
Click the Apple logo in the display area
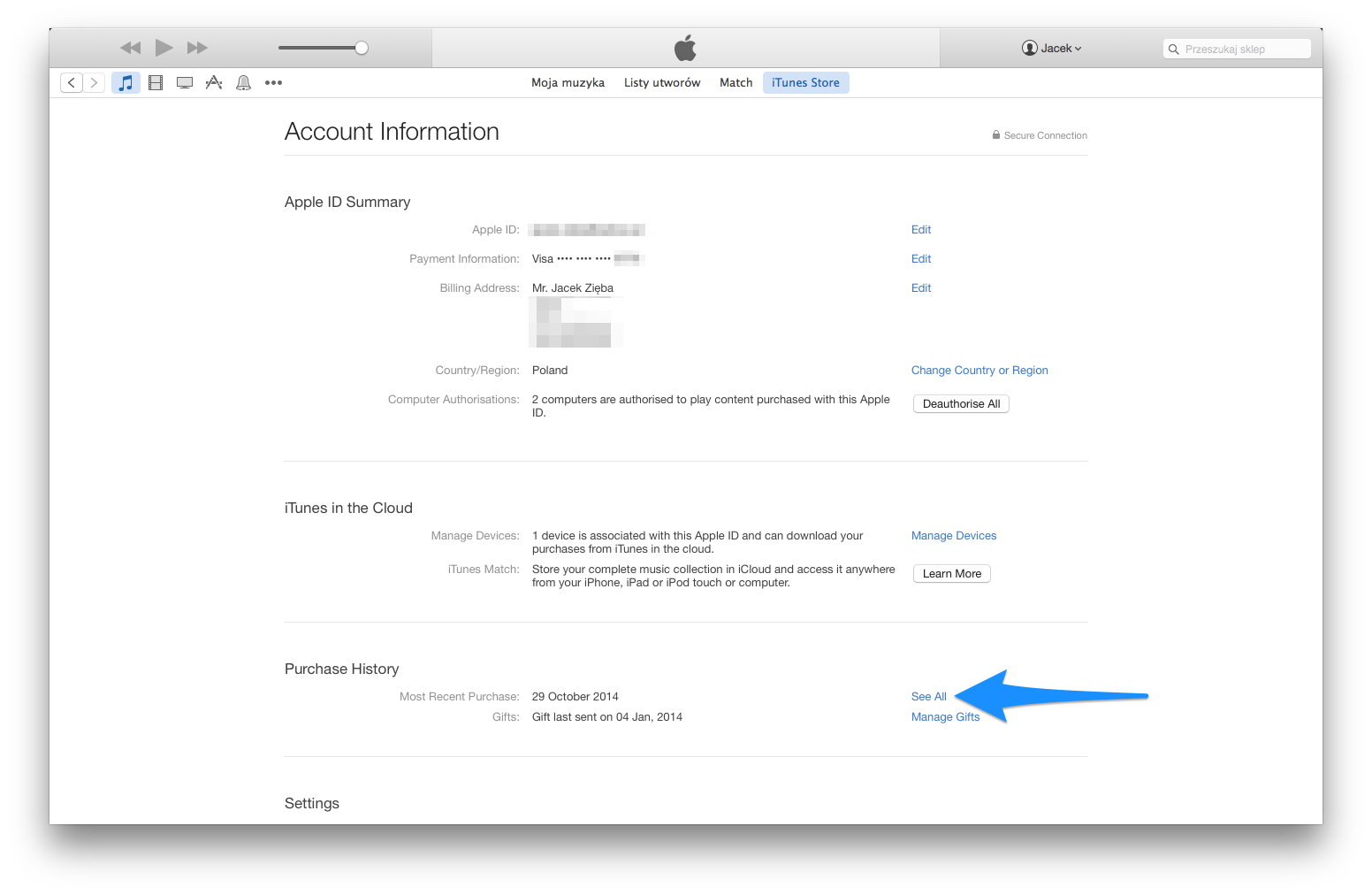point(685,48)
